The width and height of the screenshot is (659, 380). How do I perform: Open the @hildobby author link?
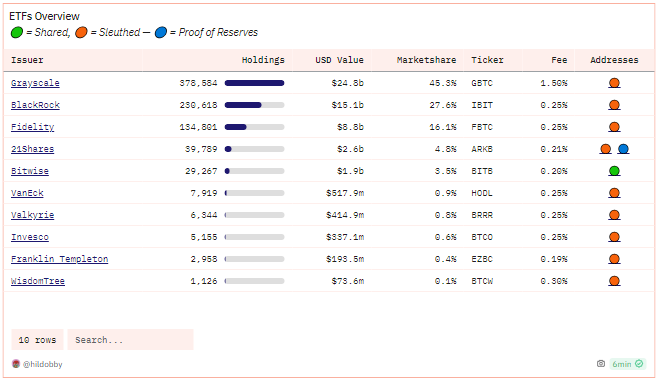pos(42,364)
